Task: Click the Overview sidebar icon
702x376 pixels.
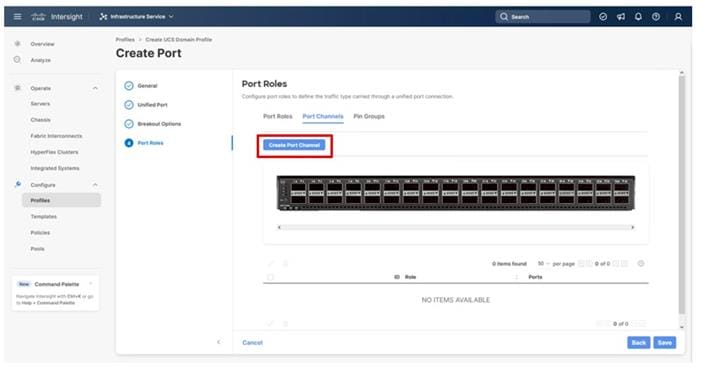Action: (x=17, y=43)
